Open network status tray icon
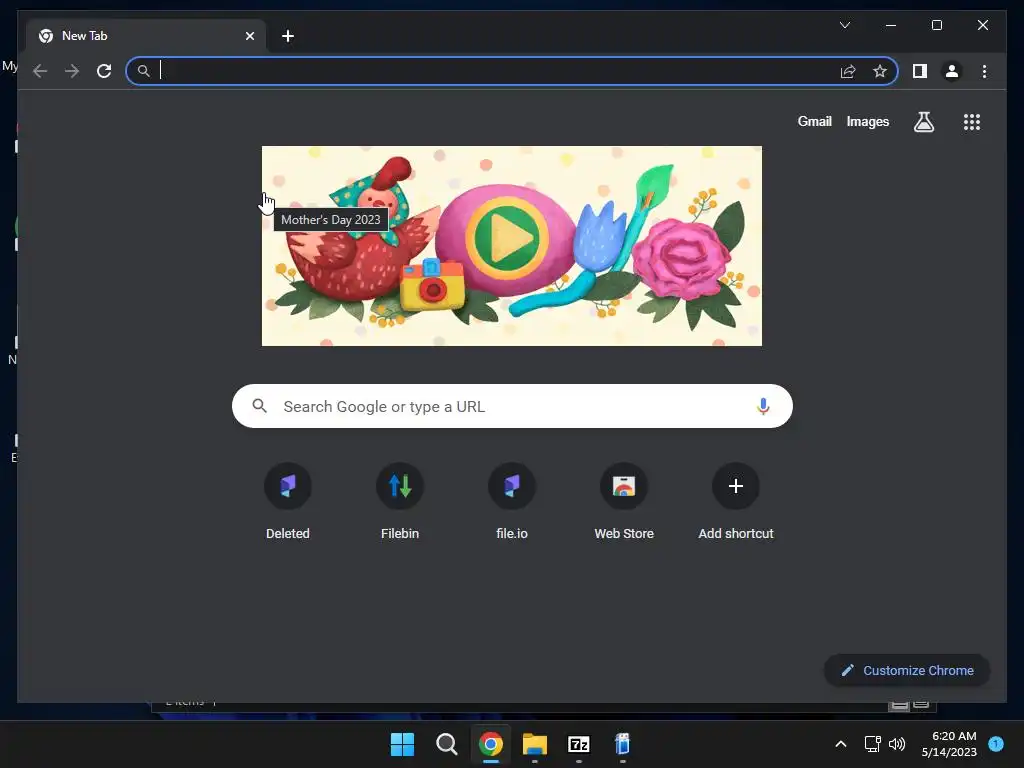Viewport: 1024px width, 768px height. 872,744
